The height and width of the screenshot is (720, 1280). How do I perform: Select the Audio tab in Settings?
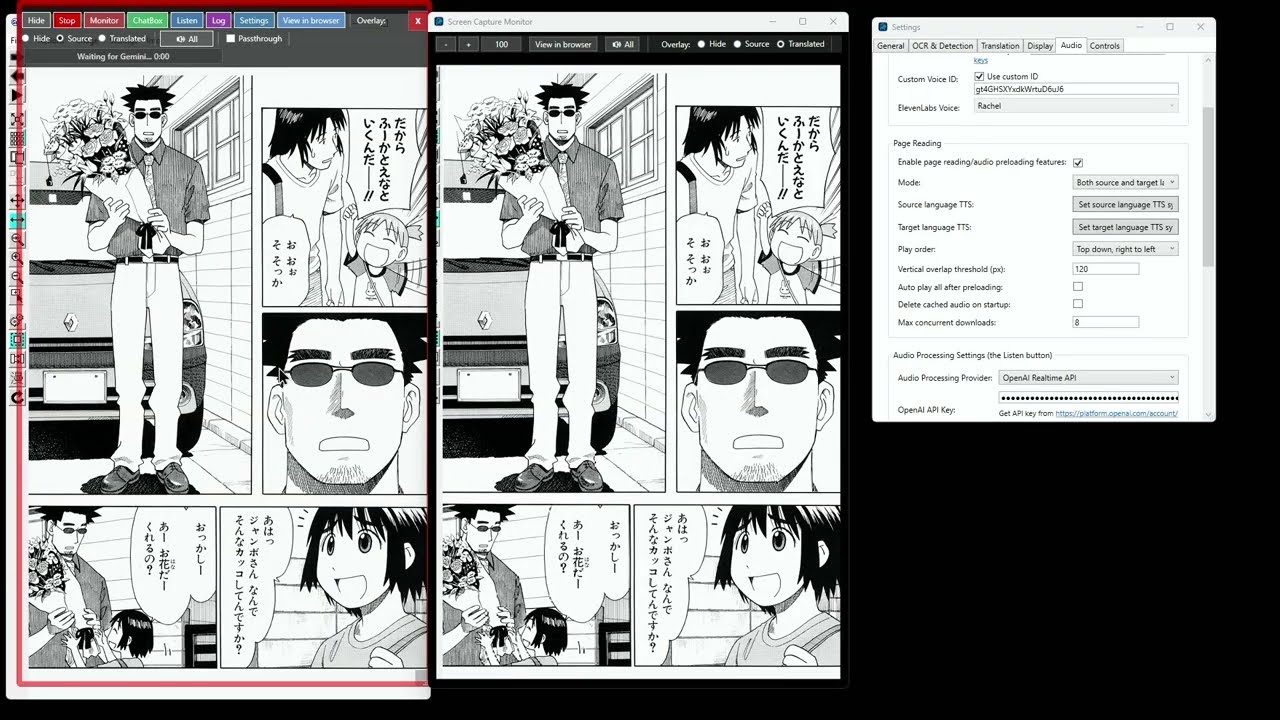coord(1071,45)
